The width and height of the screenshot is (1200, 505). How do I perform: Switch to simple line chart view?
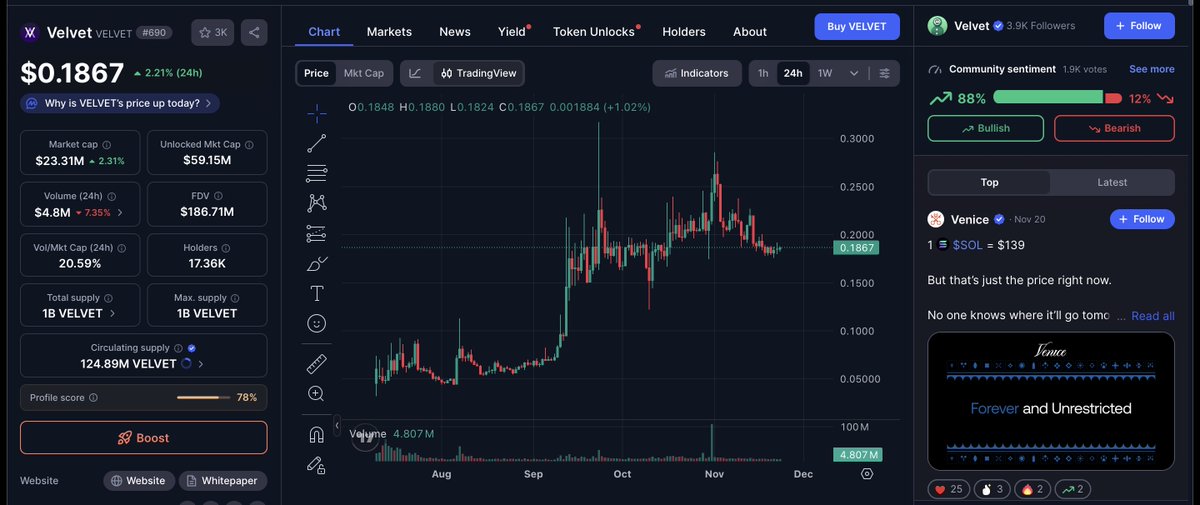tap(415, 73)
